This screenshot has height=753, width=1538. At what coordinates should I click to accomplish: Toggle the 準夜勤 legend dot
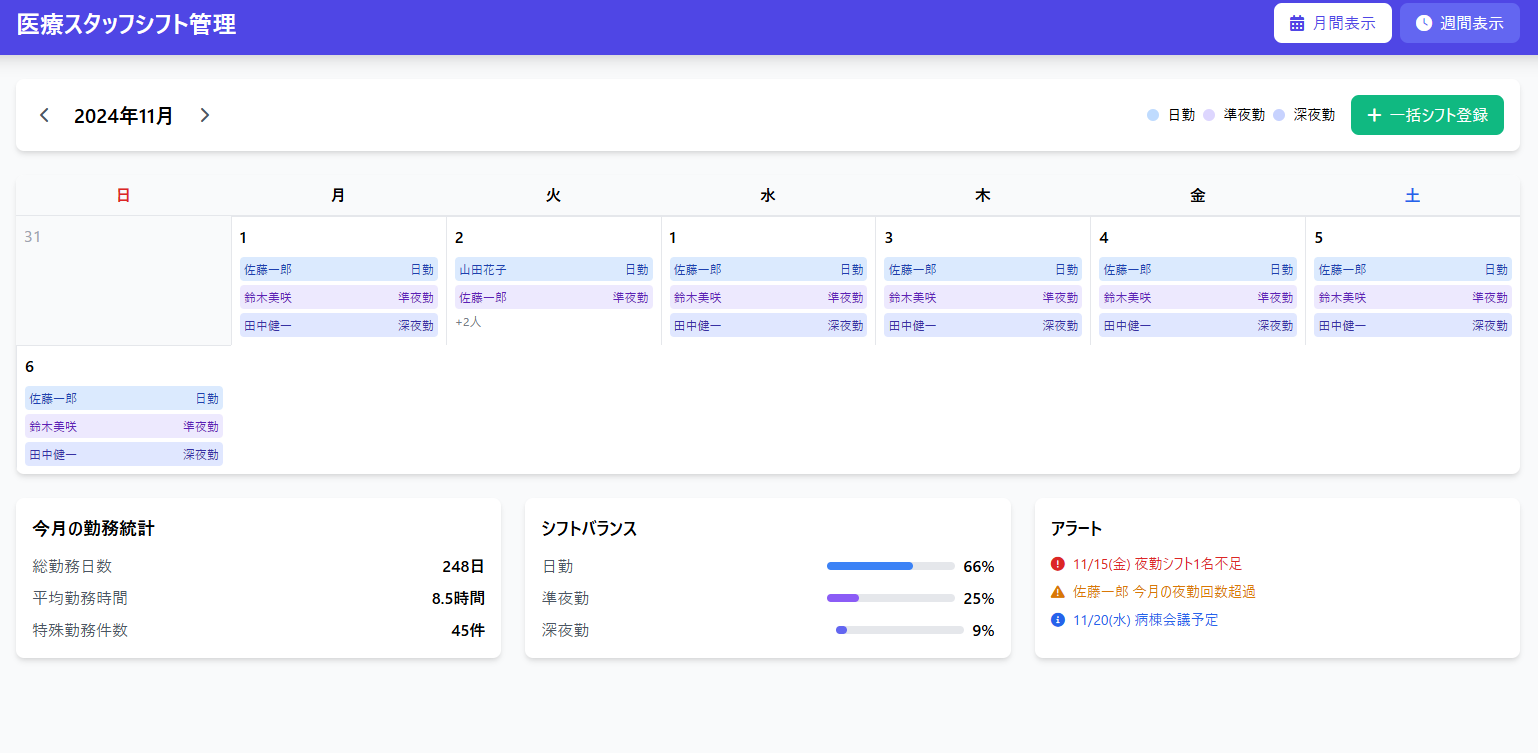pyautogui.click(x=1208, y=115)
